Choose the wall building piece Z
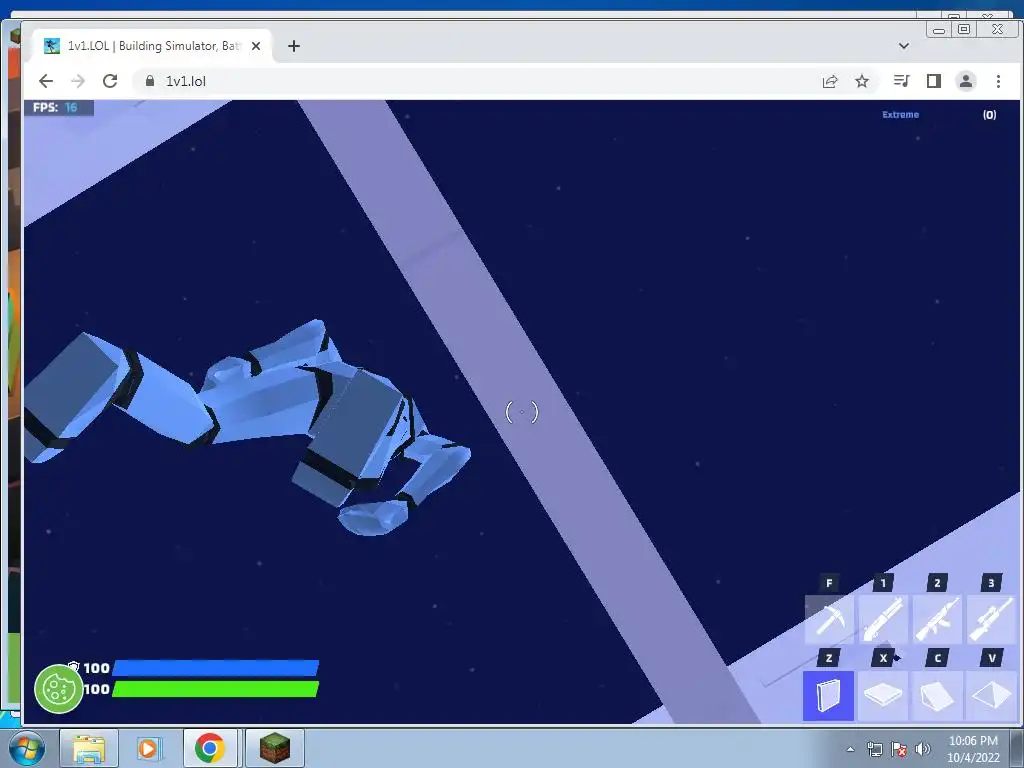This screenshot has width=1024, height=768. (829, 696)
